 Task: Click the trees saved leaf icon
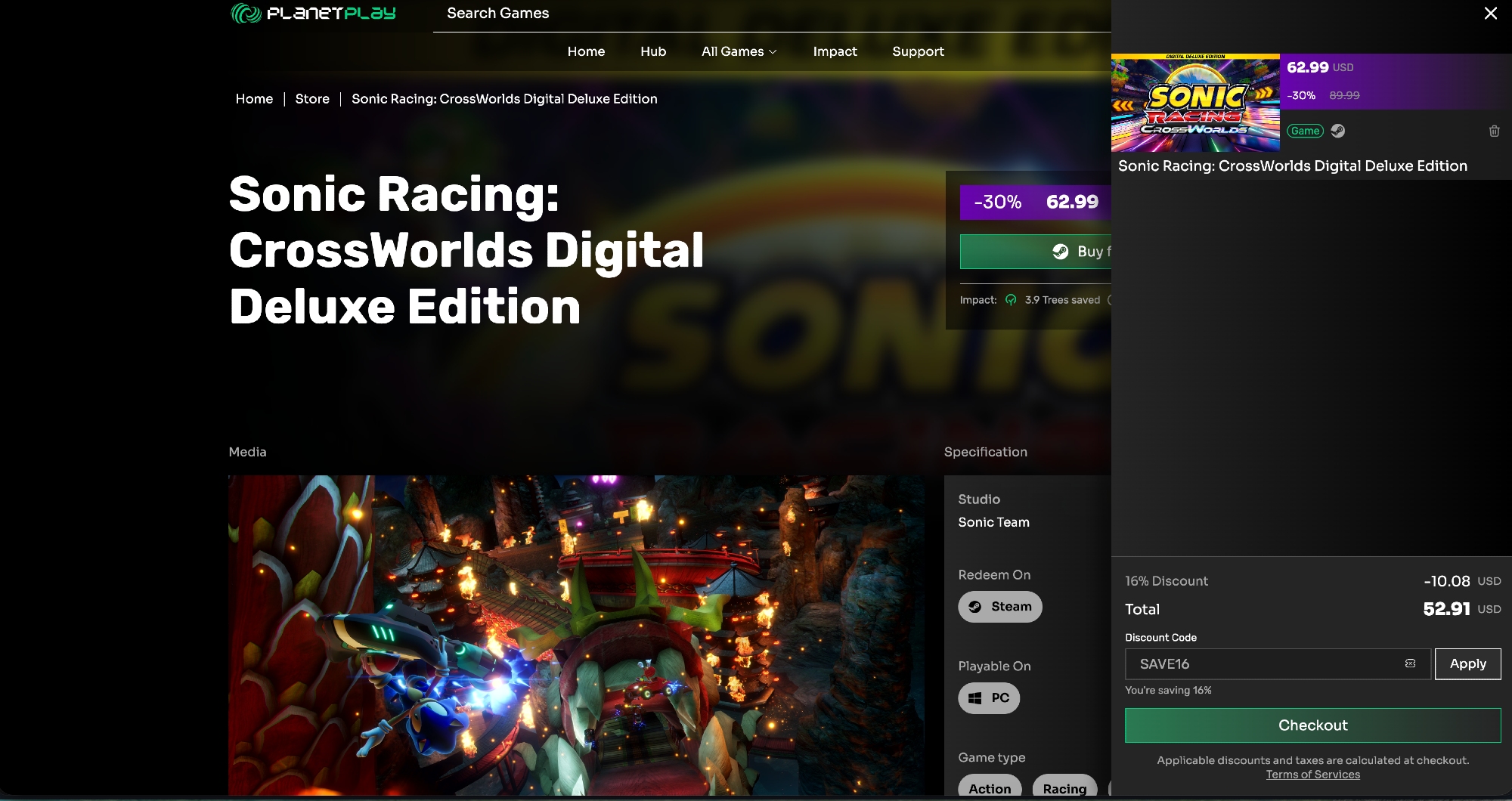click(1011, 300)
